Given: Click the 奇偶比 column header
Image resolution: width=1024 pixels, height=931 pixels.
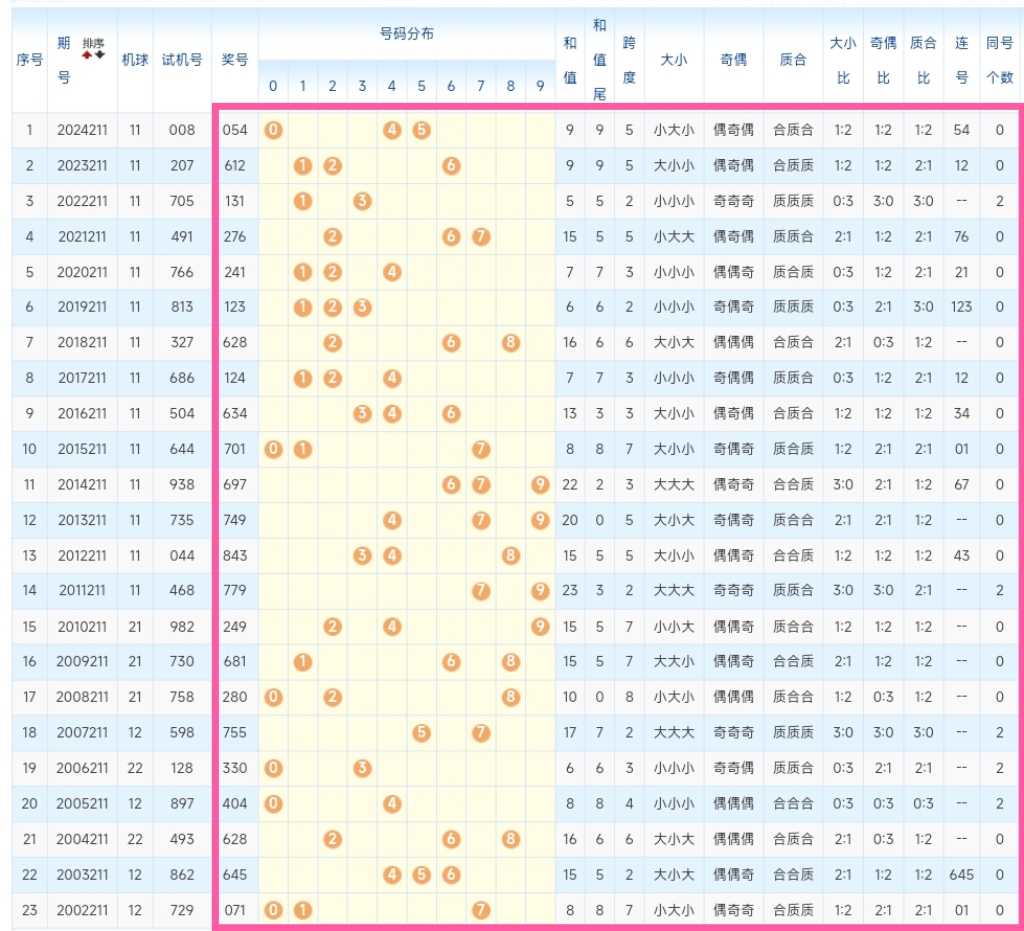Looking at the screenshot, I should click(883, 59).
